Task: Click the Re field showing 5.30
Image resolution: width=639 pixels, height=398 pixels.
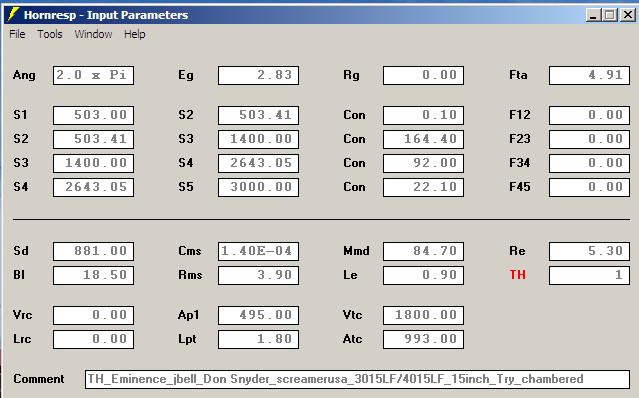Action: point(589,251)
